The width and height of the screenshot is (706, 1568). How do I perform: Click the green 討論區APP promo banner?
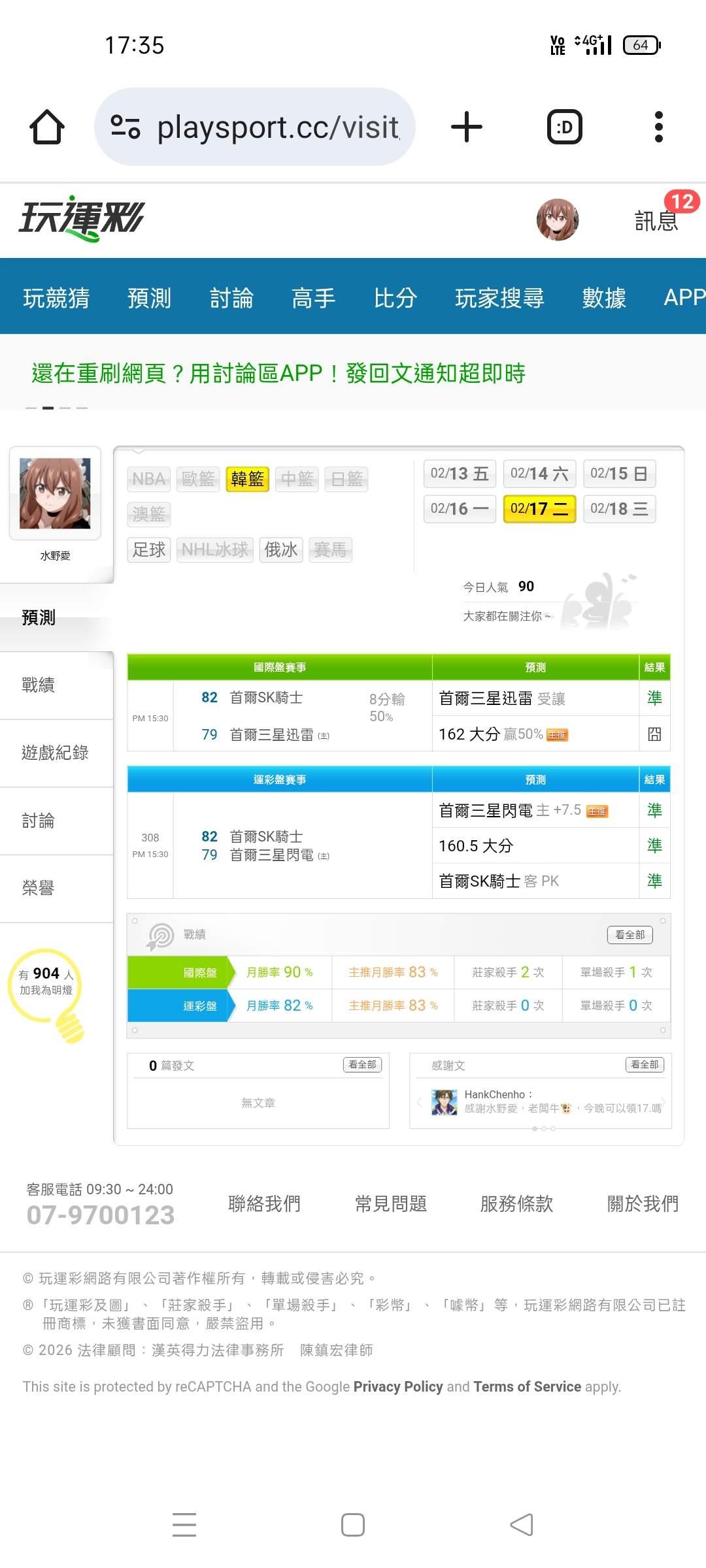pos(278,373)
